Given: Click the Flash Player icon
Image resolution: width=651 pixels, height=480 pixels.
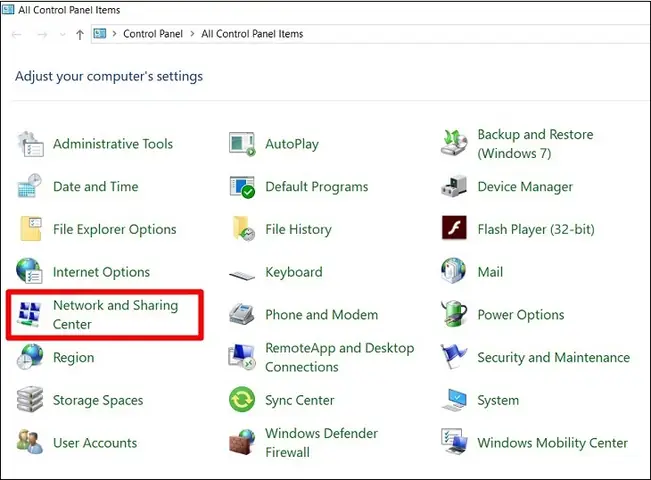Looking at the screenshot, I should pyautogui.click(x=454, y=228).
